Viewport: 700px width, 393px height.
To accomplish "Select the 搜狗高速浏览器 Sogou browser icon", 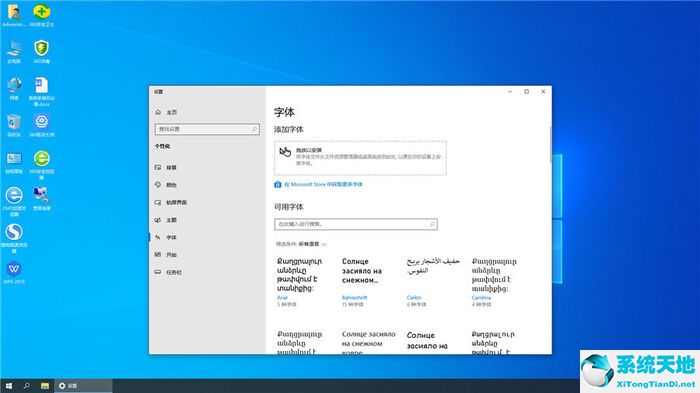I will click(14, 238).
